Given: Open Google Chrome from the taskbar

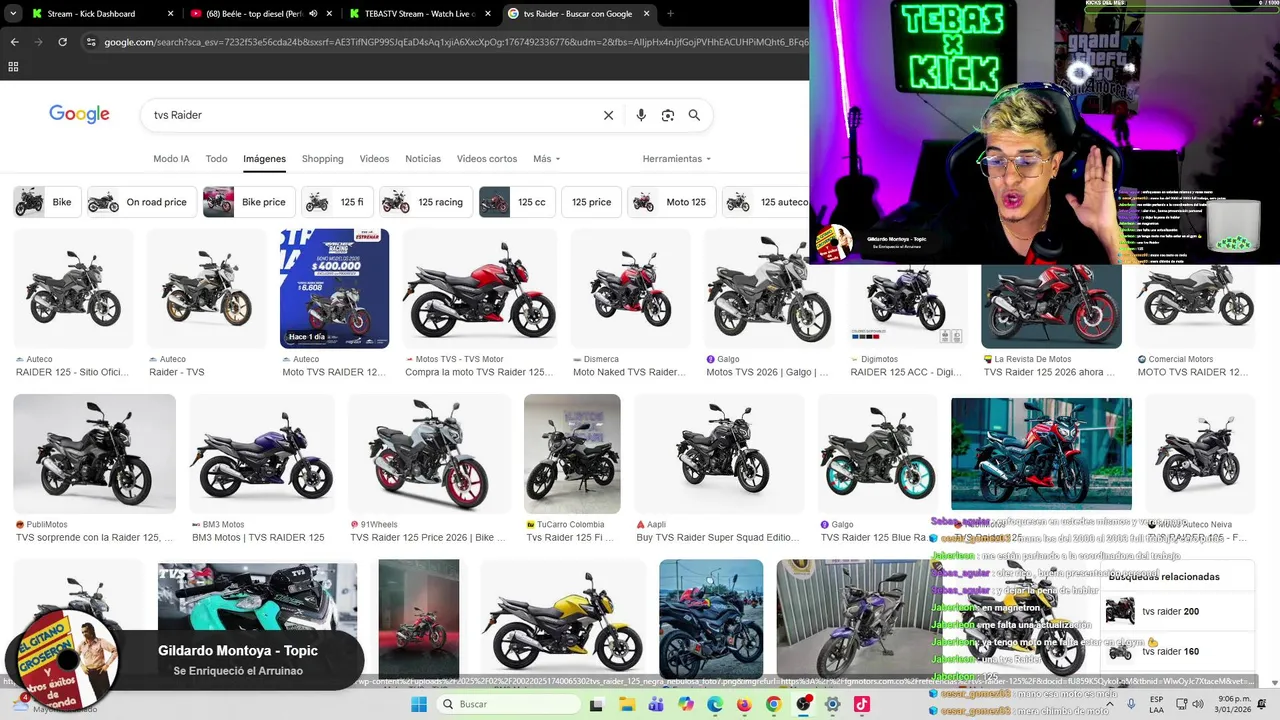Looking at the screenshot, I should [x=773, y=704].
